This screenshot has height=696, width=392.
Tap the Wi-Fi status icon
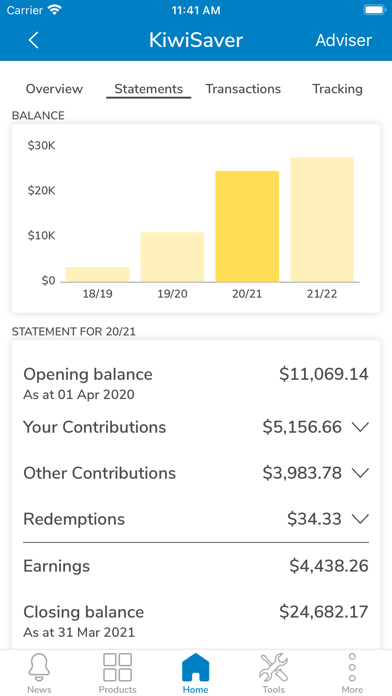[x=55, y=10]
